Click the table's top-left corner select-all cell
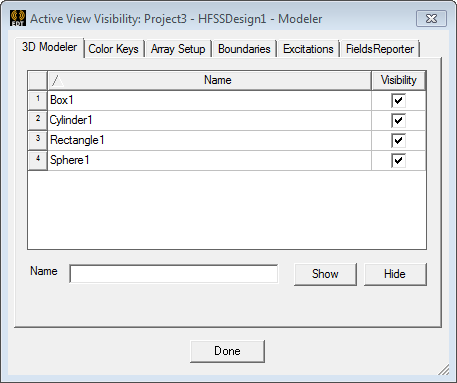Image resolution: width=457 pixels, height=383 pixels. click(38, 80)
